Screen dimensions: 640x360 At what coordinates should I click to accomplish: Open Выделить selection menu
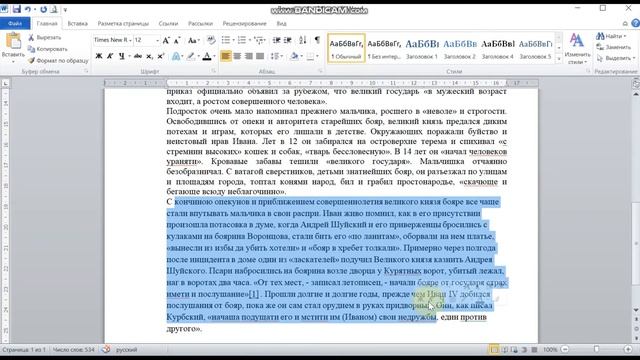tap(616, 58)
